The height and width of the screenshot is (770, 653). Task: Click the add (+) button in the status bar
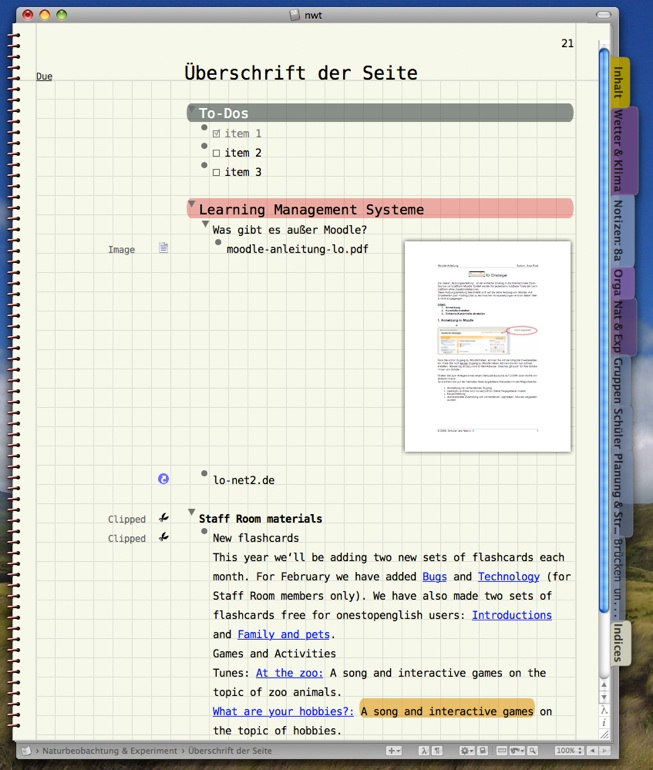(x=394, y=750)
